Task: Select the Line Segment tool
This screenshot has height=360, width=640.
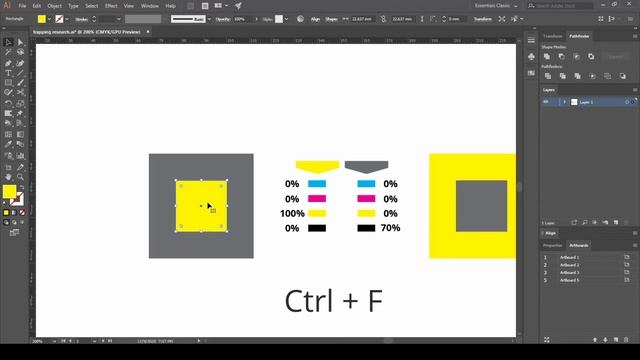Action: click(20, 73)
